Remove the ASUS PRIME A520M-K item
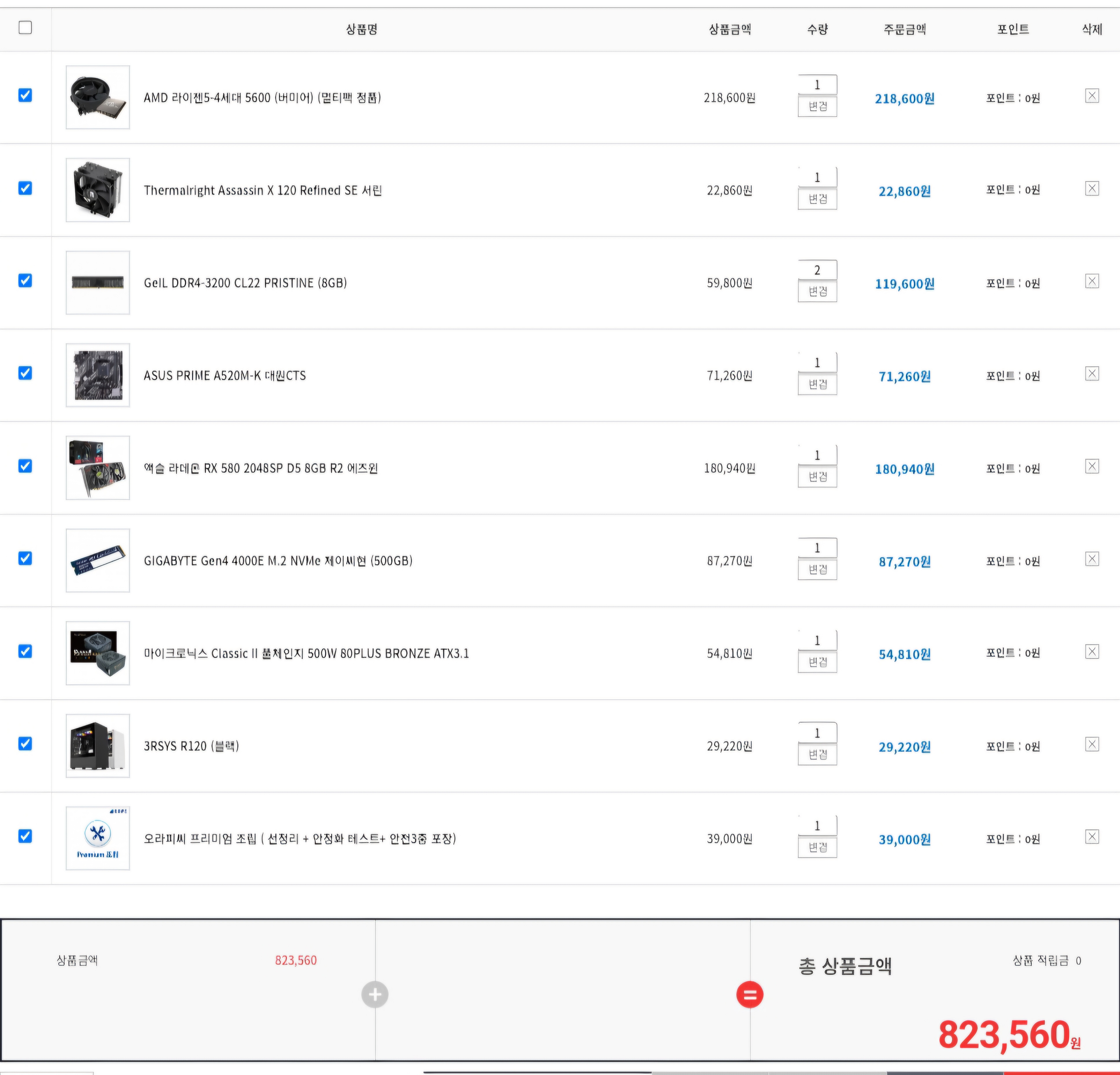This screenshot has height=1075, width=1120. click(x=1091, y=374)
